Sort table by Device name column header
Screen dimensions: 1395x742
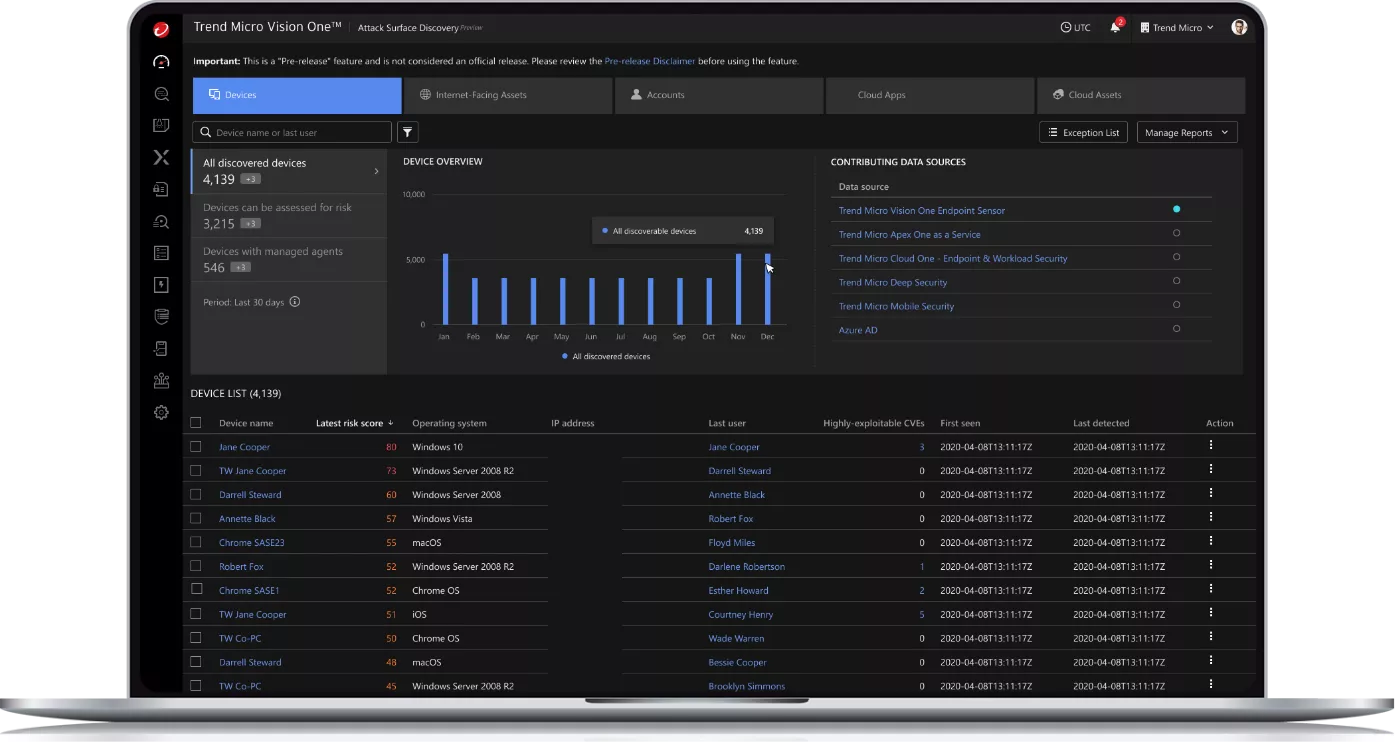point(246,423)
